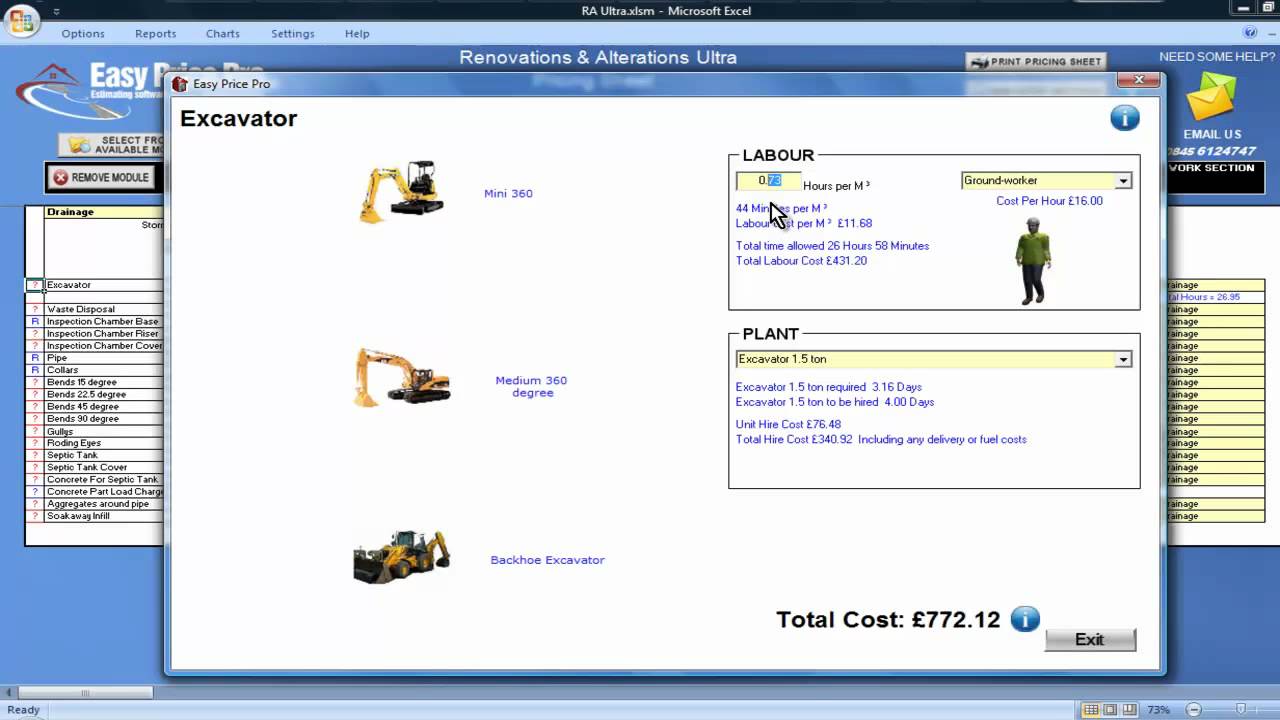Click the R marker beside Collars row

pyautogui.click(x=35, y=370)
